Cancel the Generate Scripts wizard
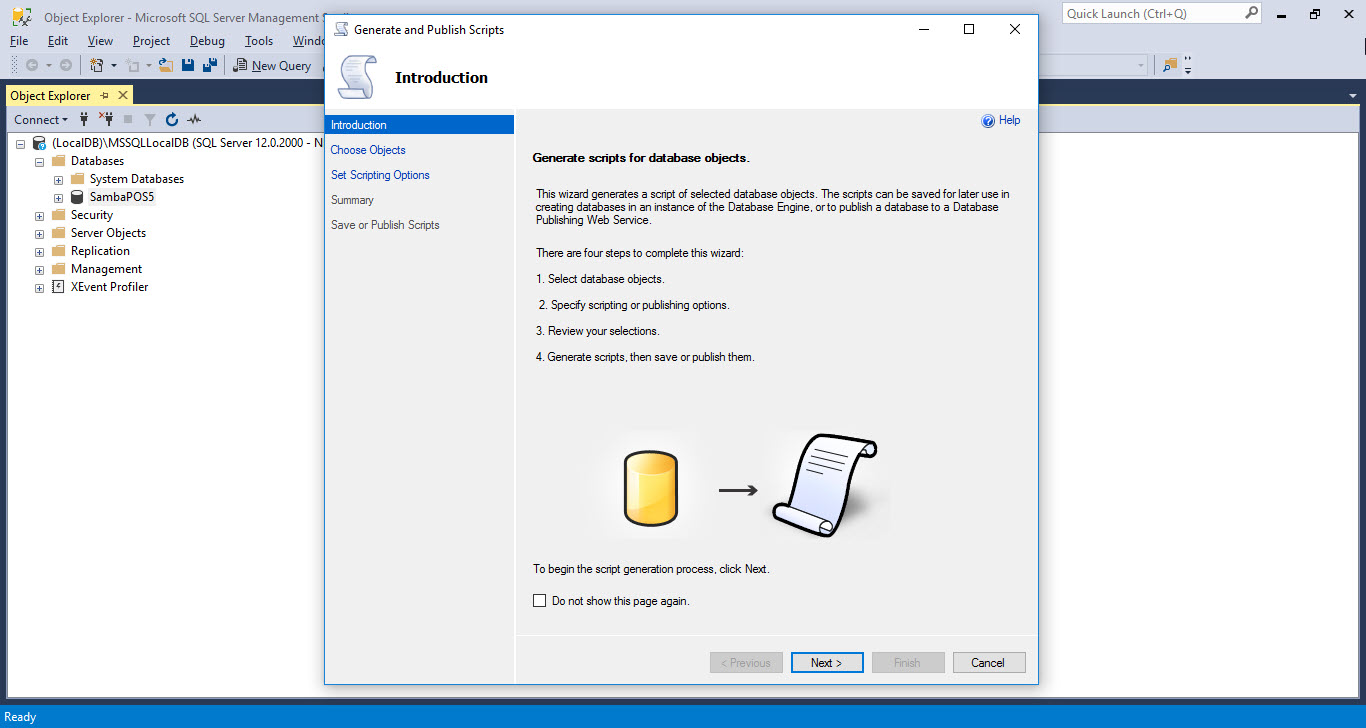Image resolution: width=1366 pixels, height=728 pixels. (x=987, y=663)
